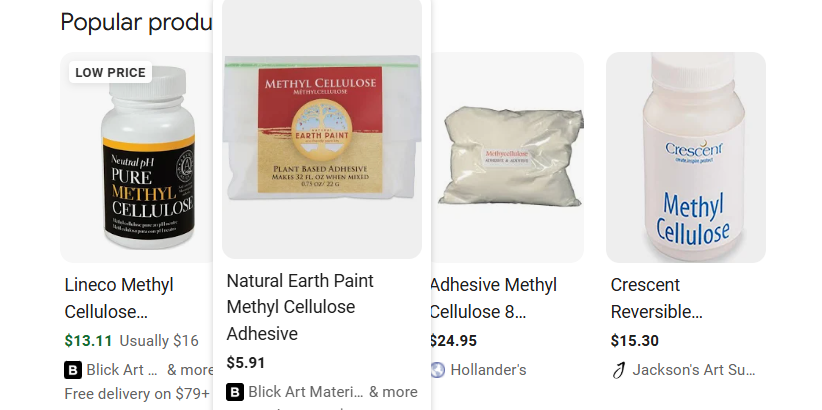This screenshot has width=822, height=410.
Task: Open the Lineco Pure Methyl Cellulose bottle image
Action: 137,157
